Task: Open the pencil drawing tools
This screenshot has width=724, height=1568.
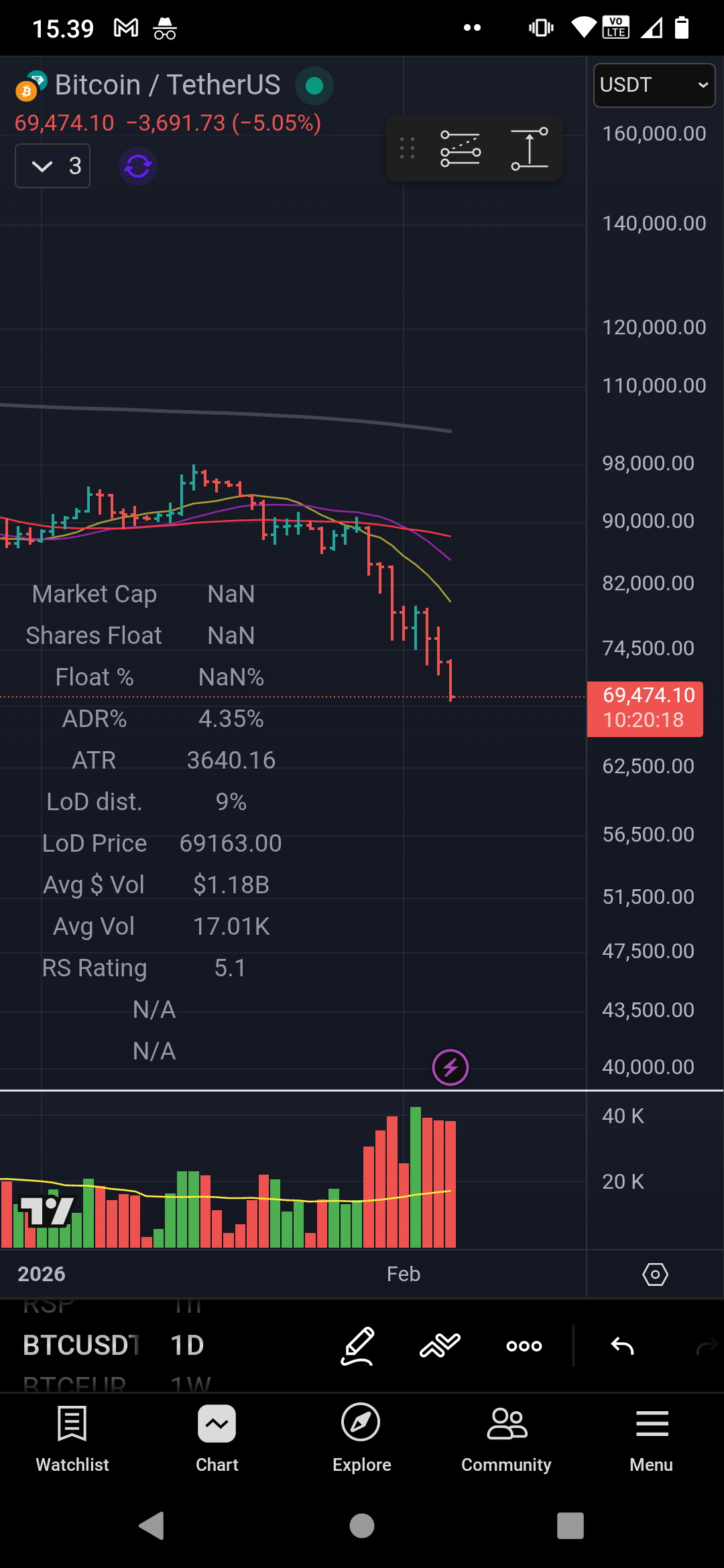Action: (x=357, y=1345)
